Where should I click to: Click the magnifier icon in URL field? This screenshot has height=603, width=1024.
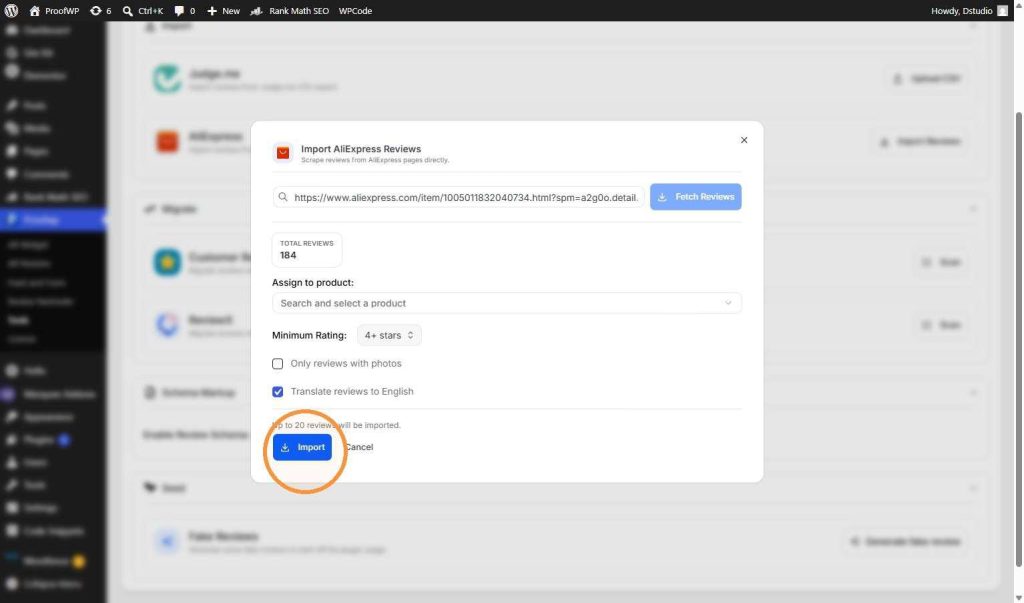(283, 197)
